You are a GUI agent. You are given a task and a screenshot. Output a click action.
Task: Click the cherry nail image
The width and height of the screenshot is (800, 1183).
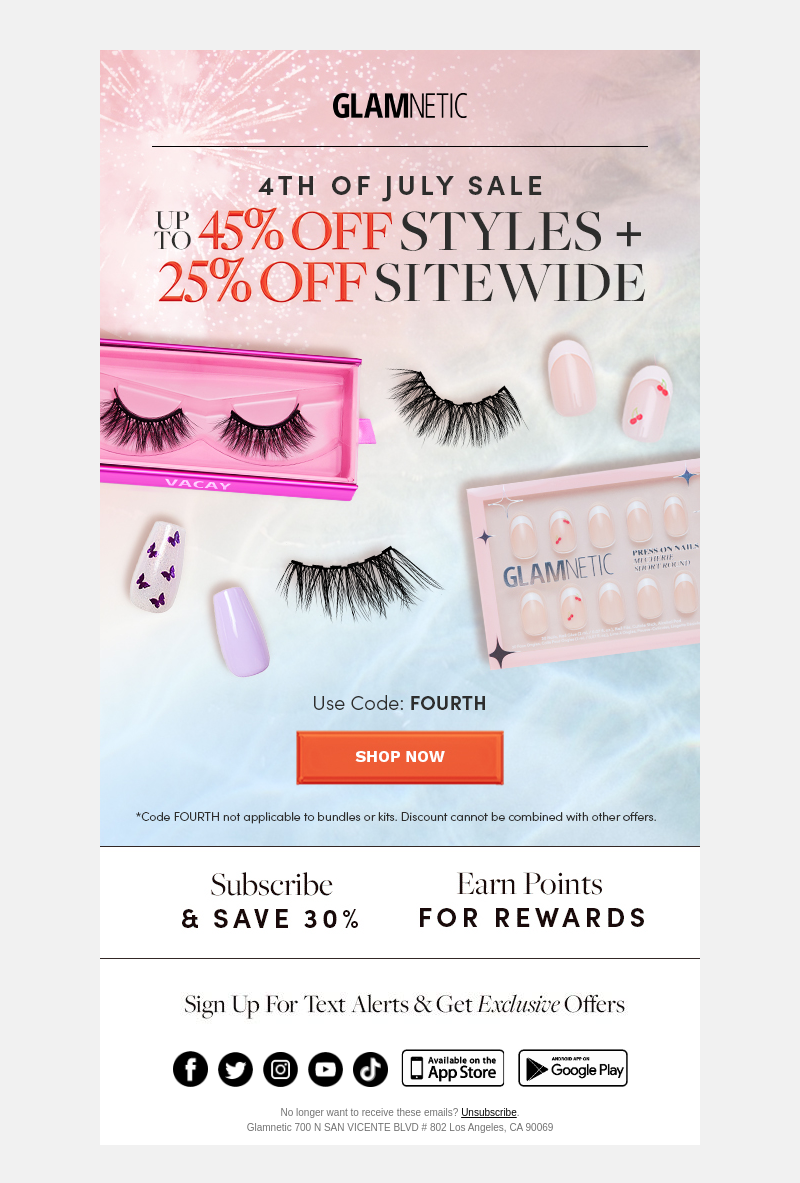[x=647, y=403]
